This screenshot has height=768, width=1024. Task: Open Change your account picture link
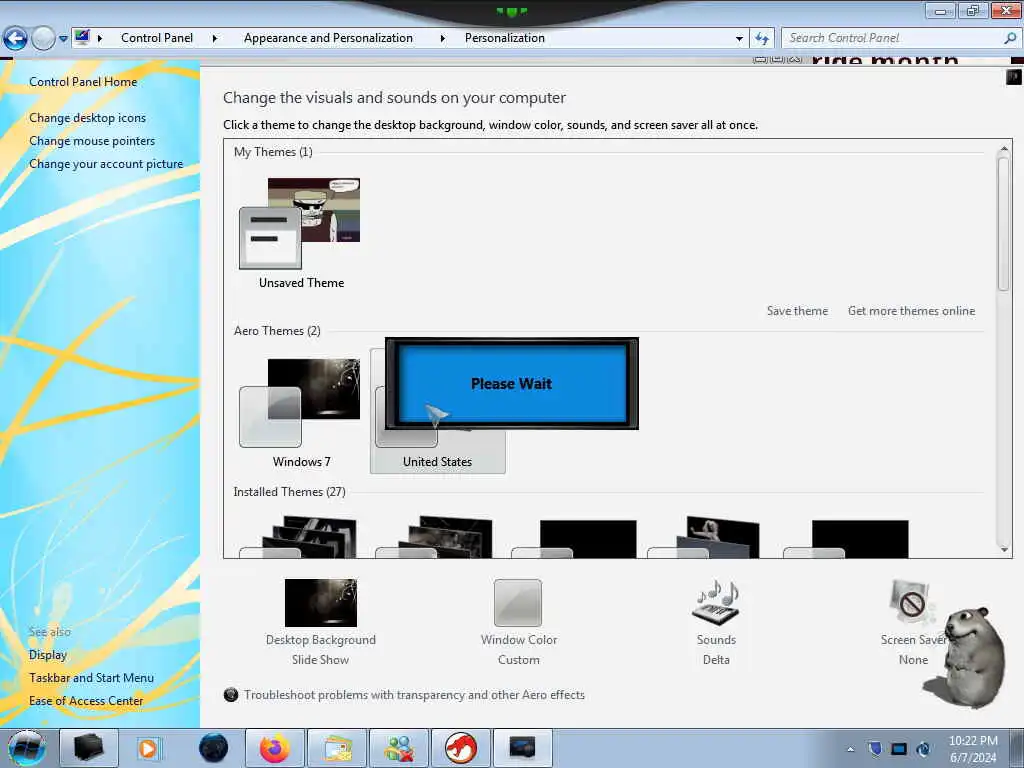106,164
